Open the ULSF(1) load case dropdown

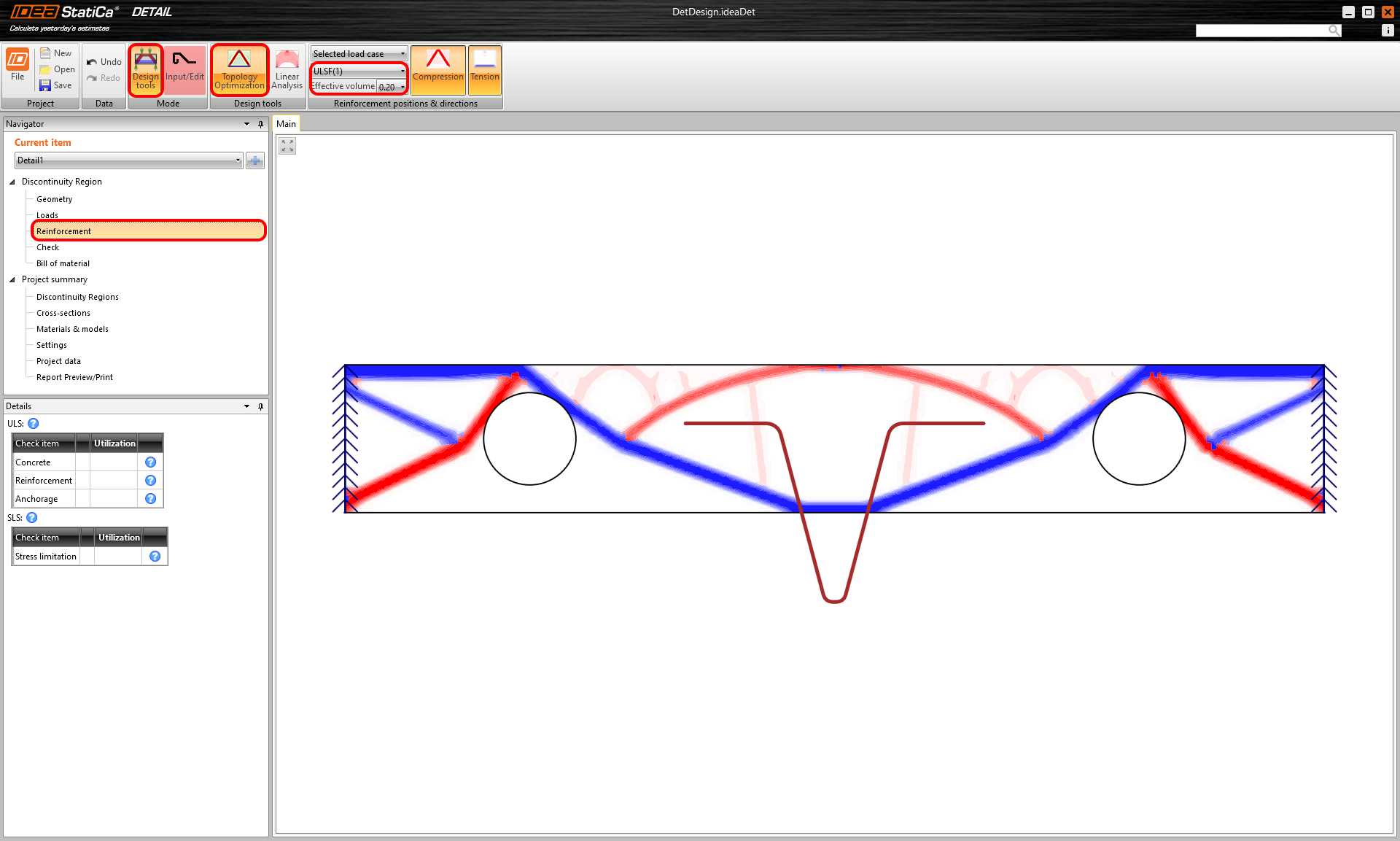click(359, 71)
